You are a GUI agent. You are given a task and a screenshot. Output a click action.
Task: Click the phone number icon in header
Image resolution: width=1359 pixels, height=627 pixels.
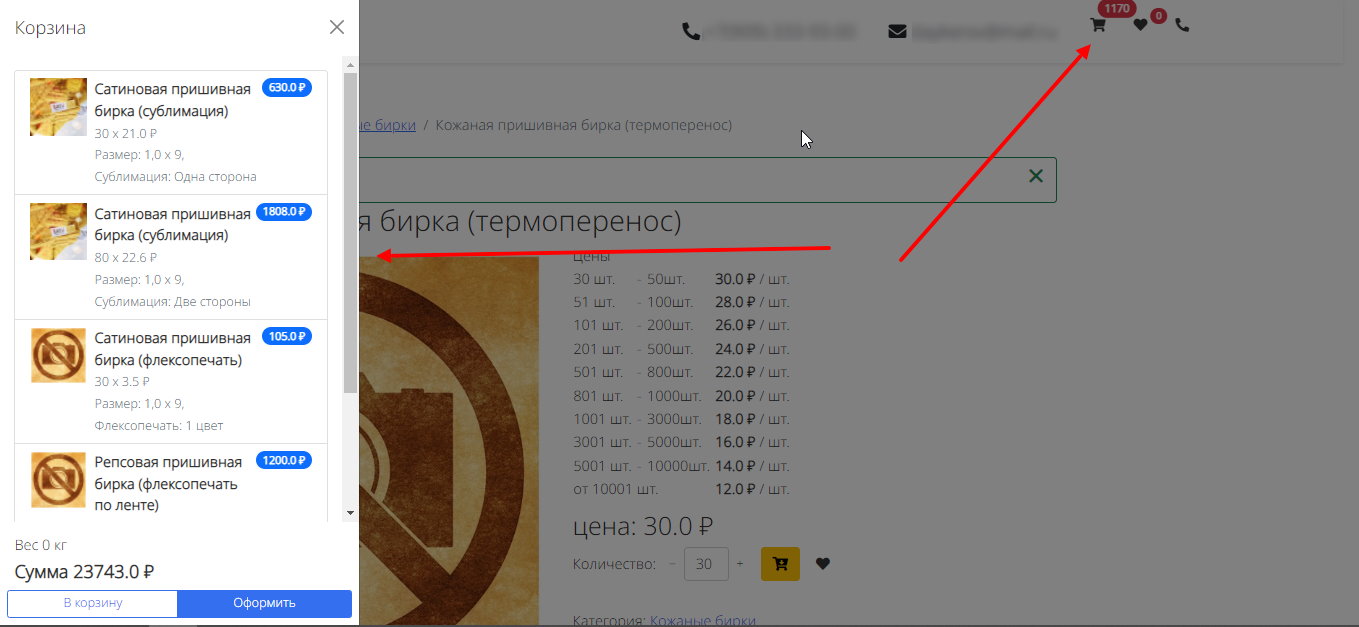click(691, 32)
